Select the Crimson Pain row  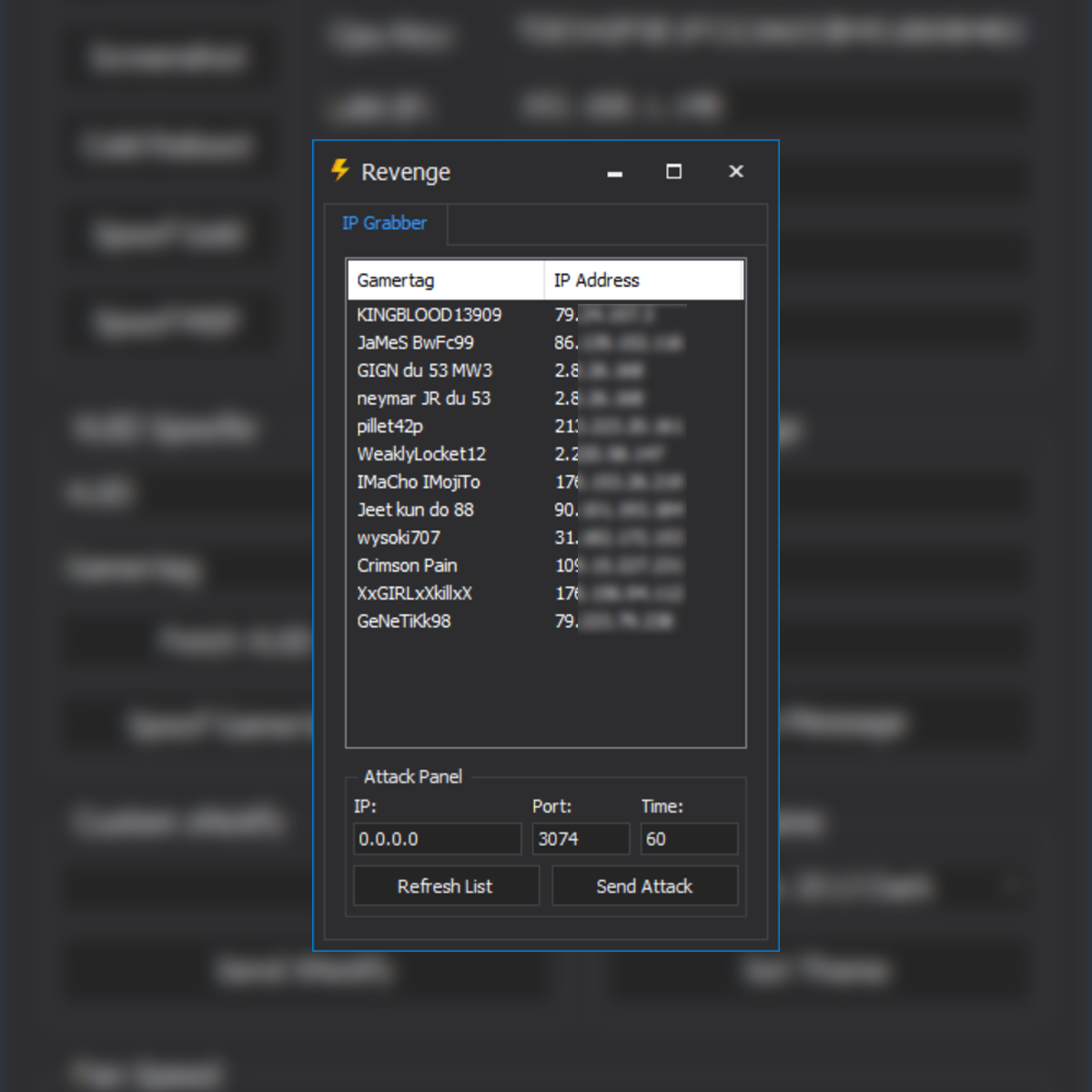coord(407,566)
